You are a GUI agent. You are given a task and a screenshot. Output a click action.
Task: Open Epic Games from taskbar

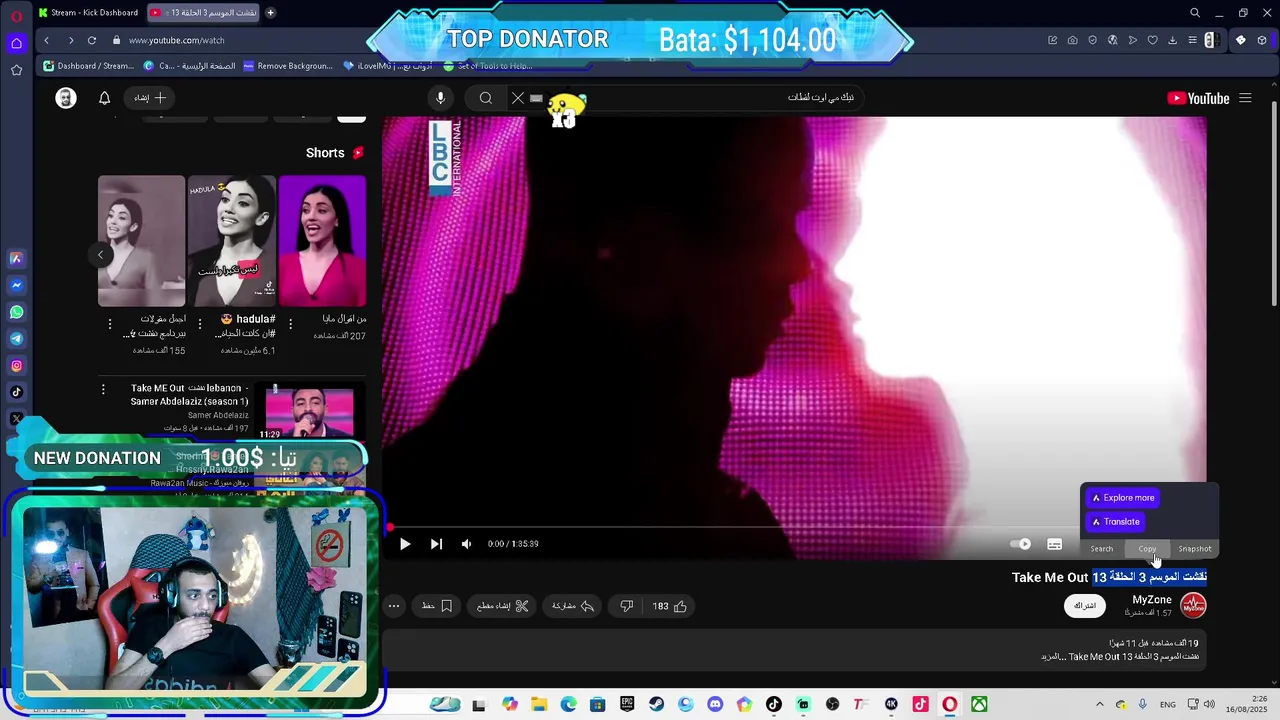pos(627,705)
